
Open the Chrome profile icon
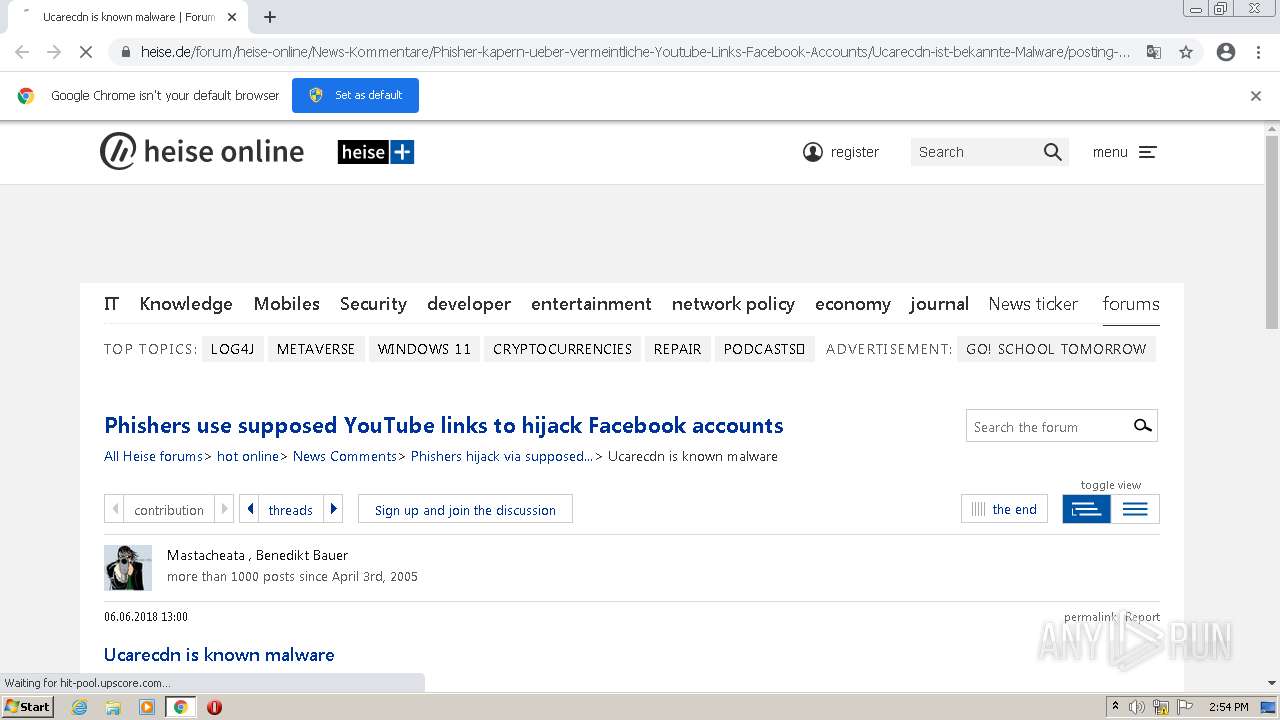(1226, 52)
